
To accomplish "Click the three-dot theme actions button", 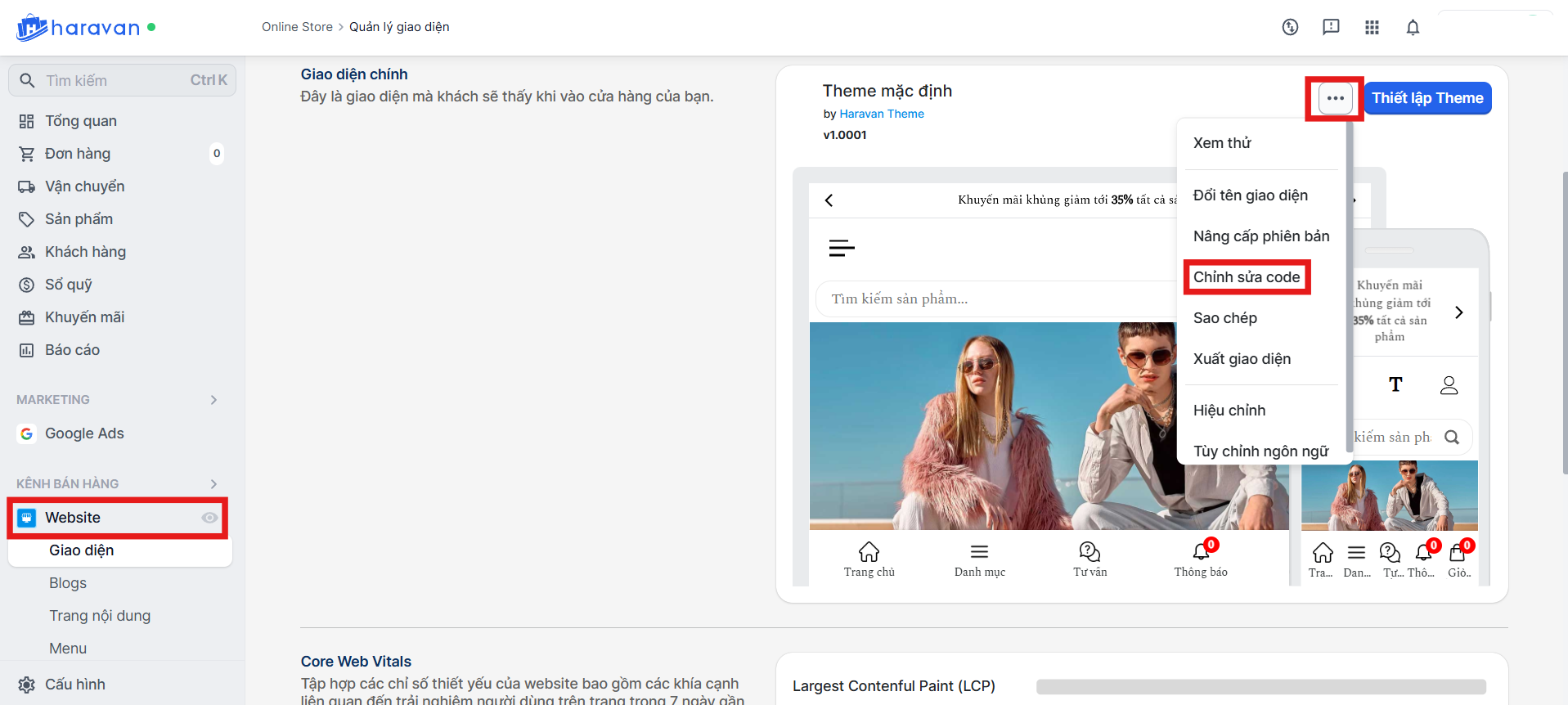I will coord(1335,98).
